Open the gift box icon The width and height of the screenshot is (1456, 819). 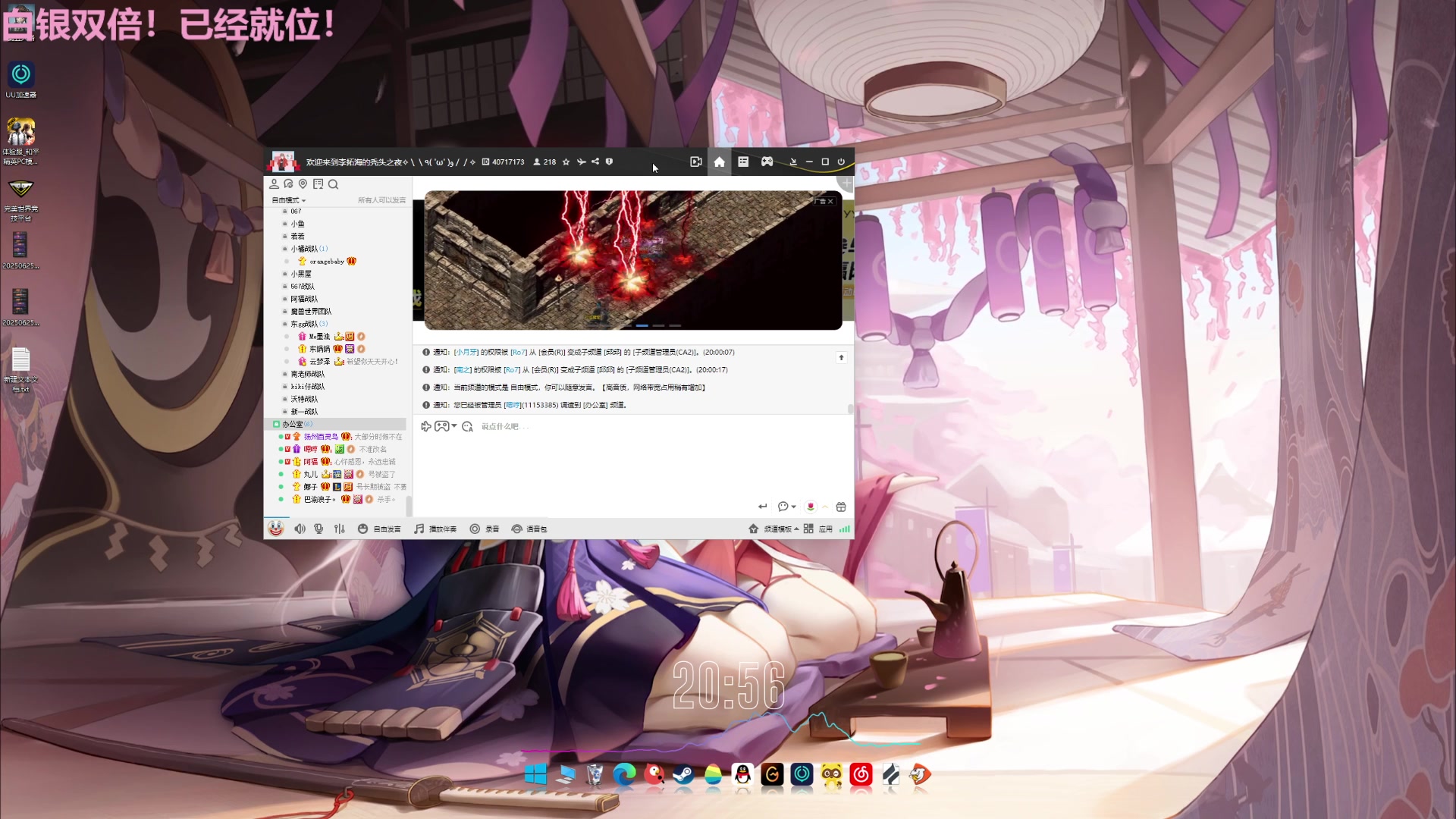coord(841,507)
